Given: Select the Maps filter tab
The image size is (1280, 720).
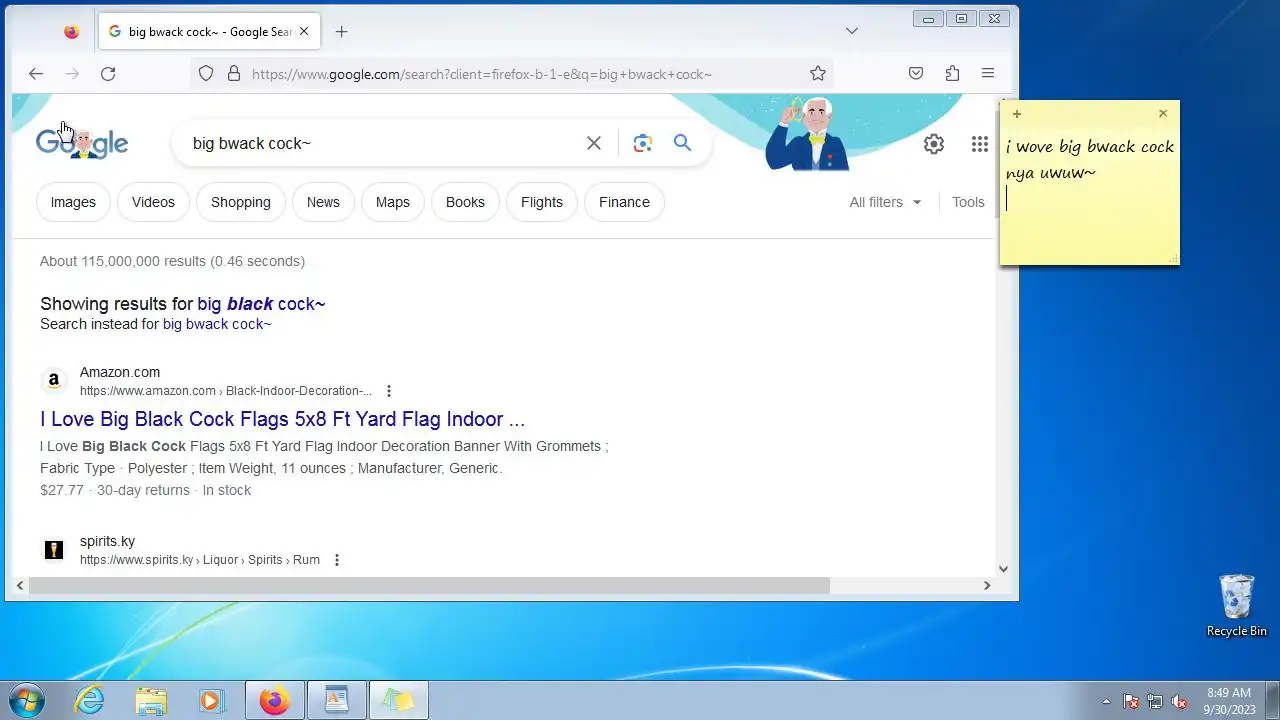Looking at the screenshot, I should (393, 202).
